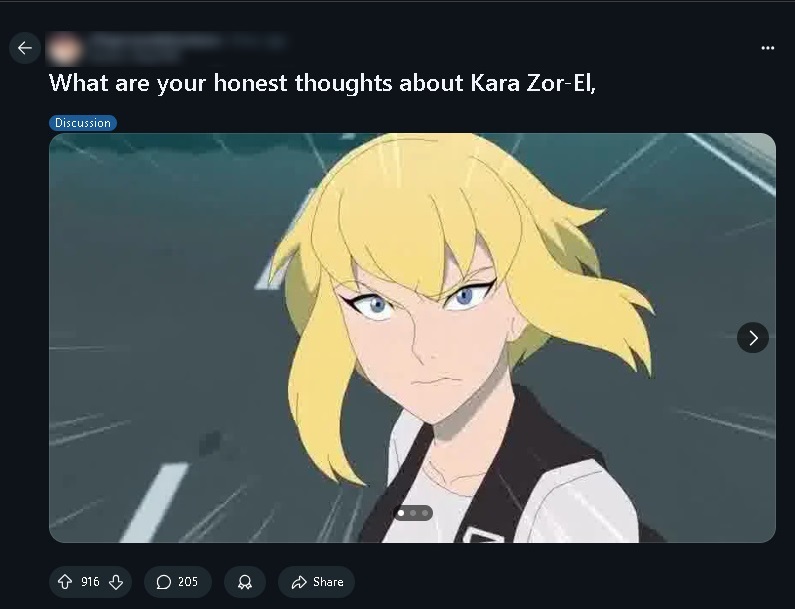Share this post

(x=316, y=582)
